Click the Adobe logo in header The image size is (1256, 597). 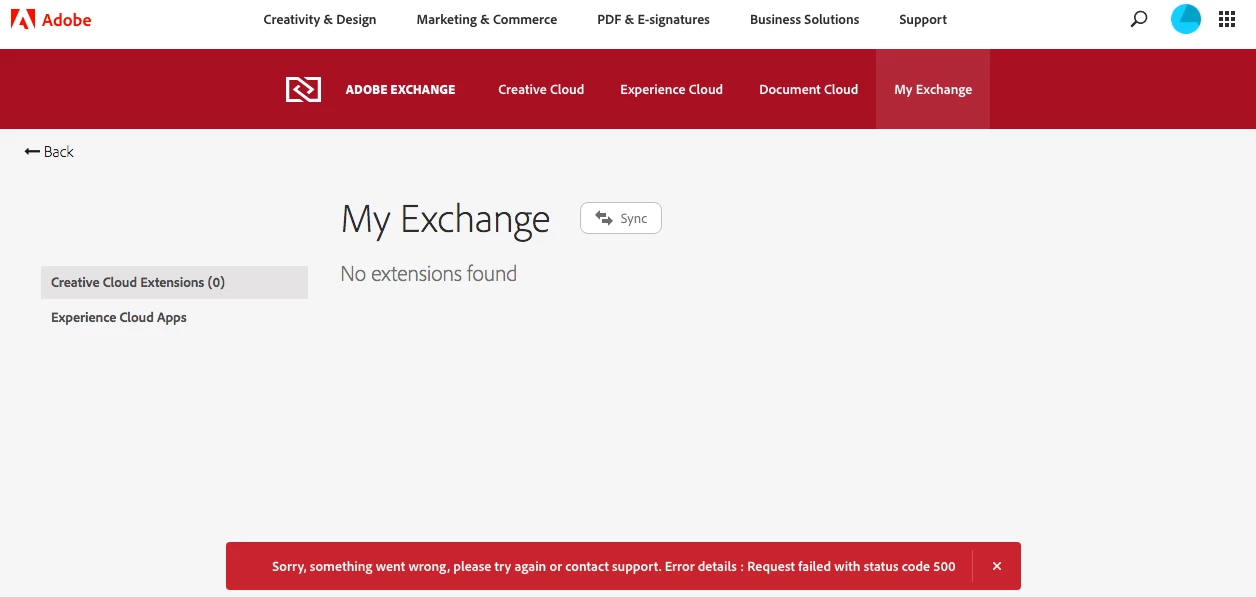(x=51, y=19)
